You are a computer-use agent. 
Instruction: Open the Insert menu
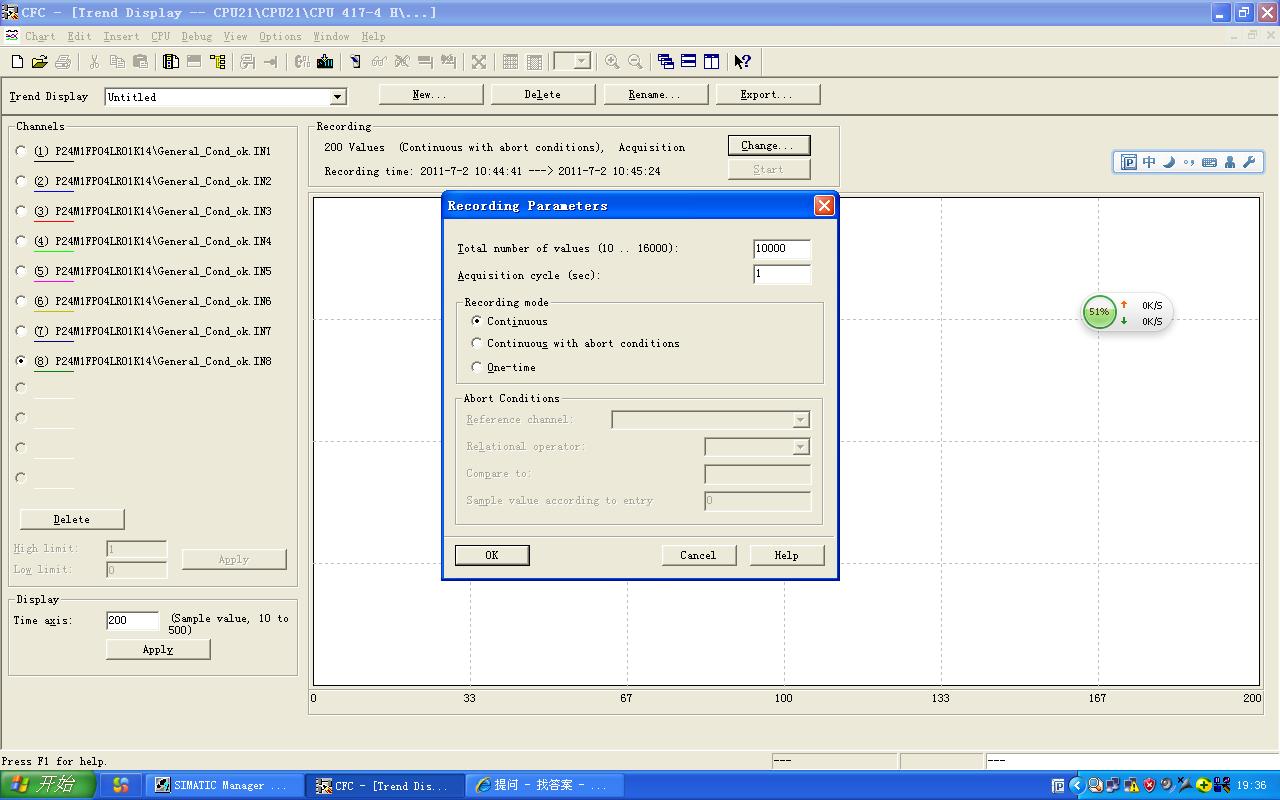pyautogui.click(x=121, y=36)
